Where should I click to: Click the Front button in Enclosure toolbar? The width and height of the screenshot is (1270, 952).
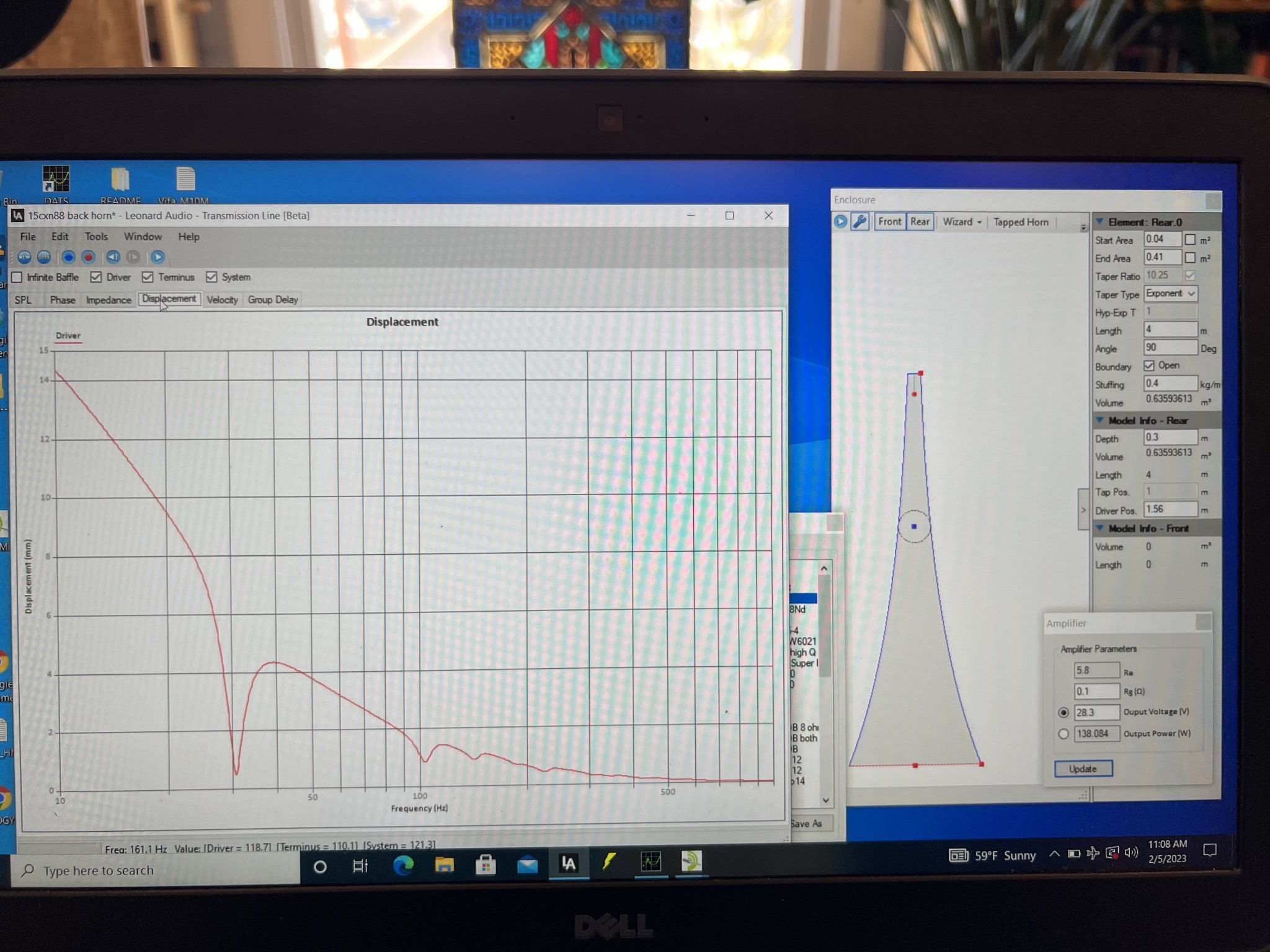pyautogui.click(x=889, y=221)
